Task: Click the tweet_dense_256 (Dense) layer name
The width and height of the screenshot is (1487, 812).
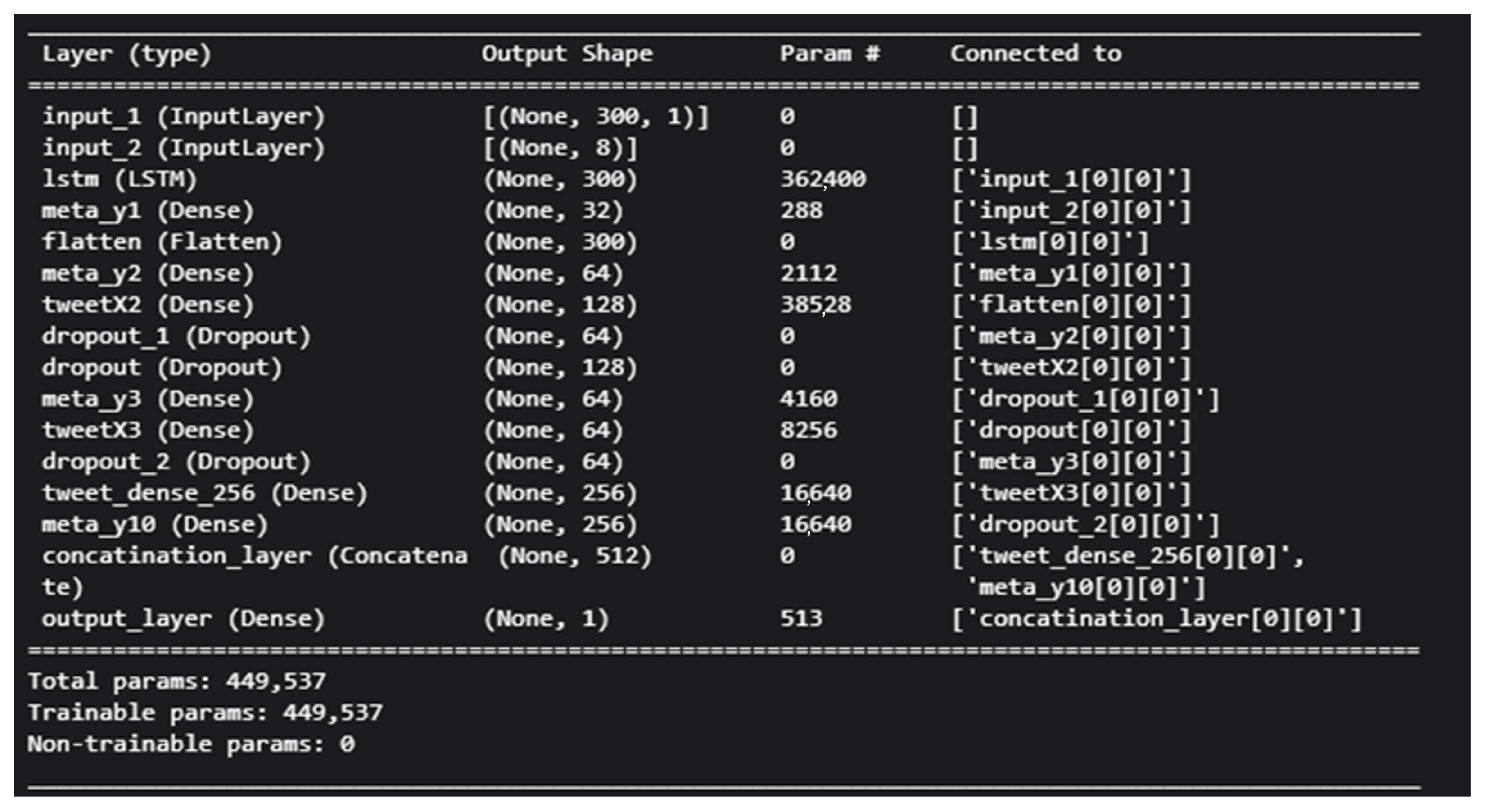Action: [204, 494]
